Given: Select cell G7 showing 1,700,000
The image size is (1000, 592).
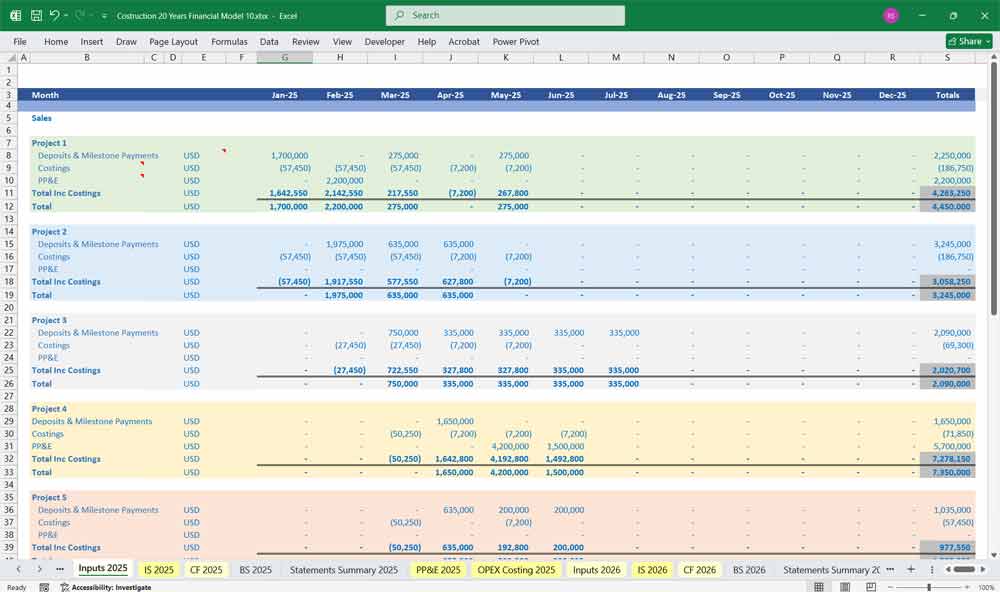Looking at the screenshot, I should coord(286,155).
